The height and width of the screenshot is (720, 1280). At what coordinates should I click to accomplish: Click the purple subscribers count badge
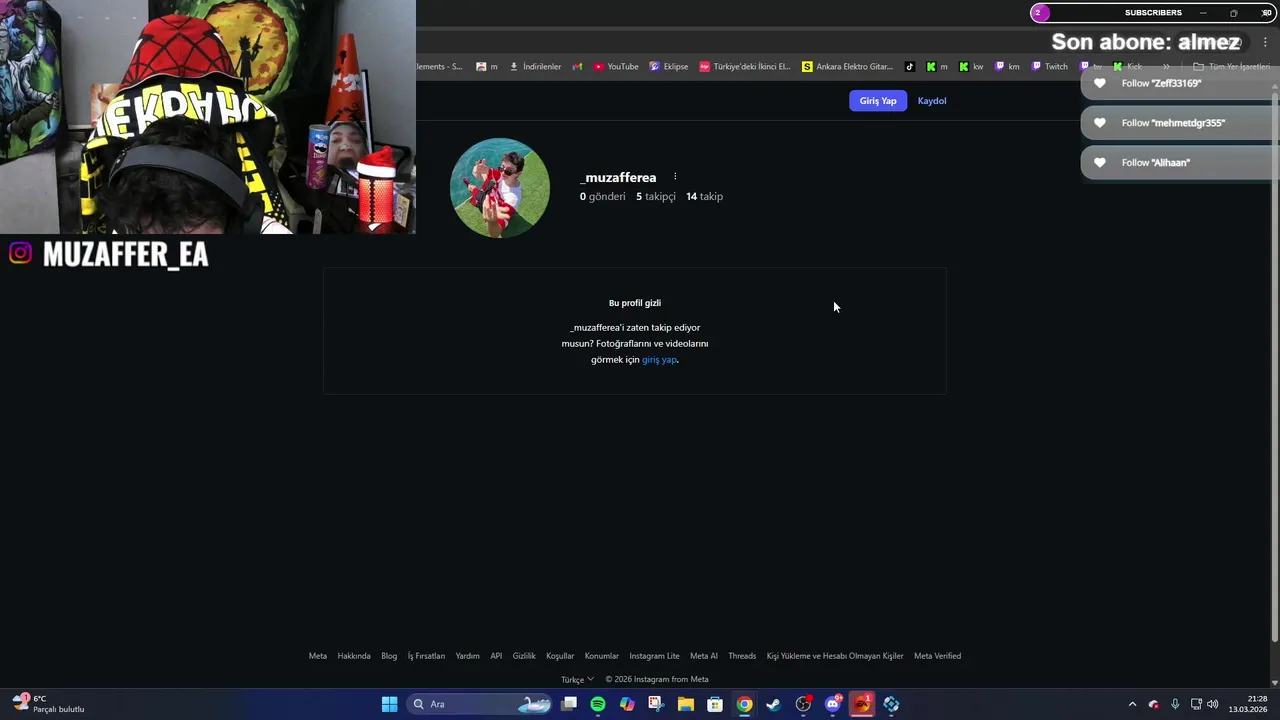(x=1040, y=13)
